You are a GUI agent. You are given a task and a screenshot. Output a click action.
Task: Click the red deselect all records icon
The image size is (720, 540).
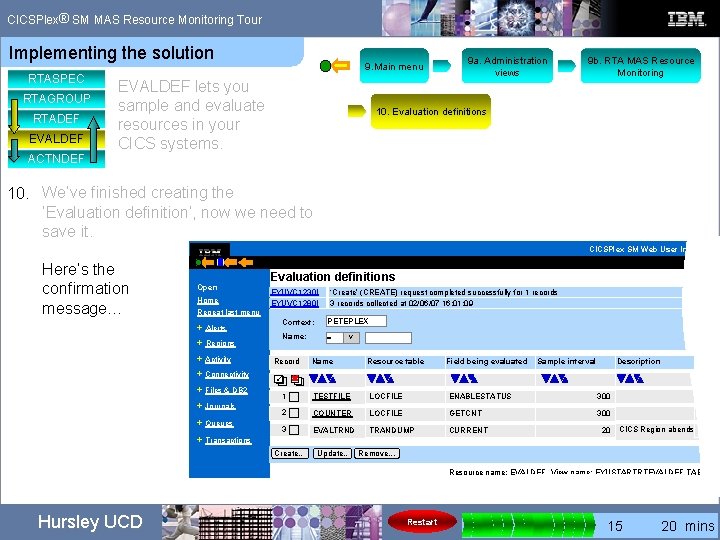[298, 380]
